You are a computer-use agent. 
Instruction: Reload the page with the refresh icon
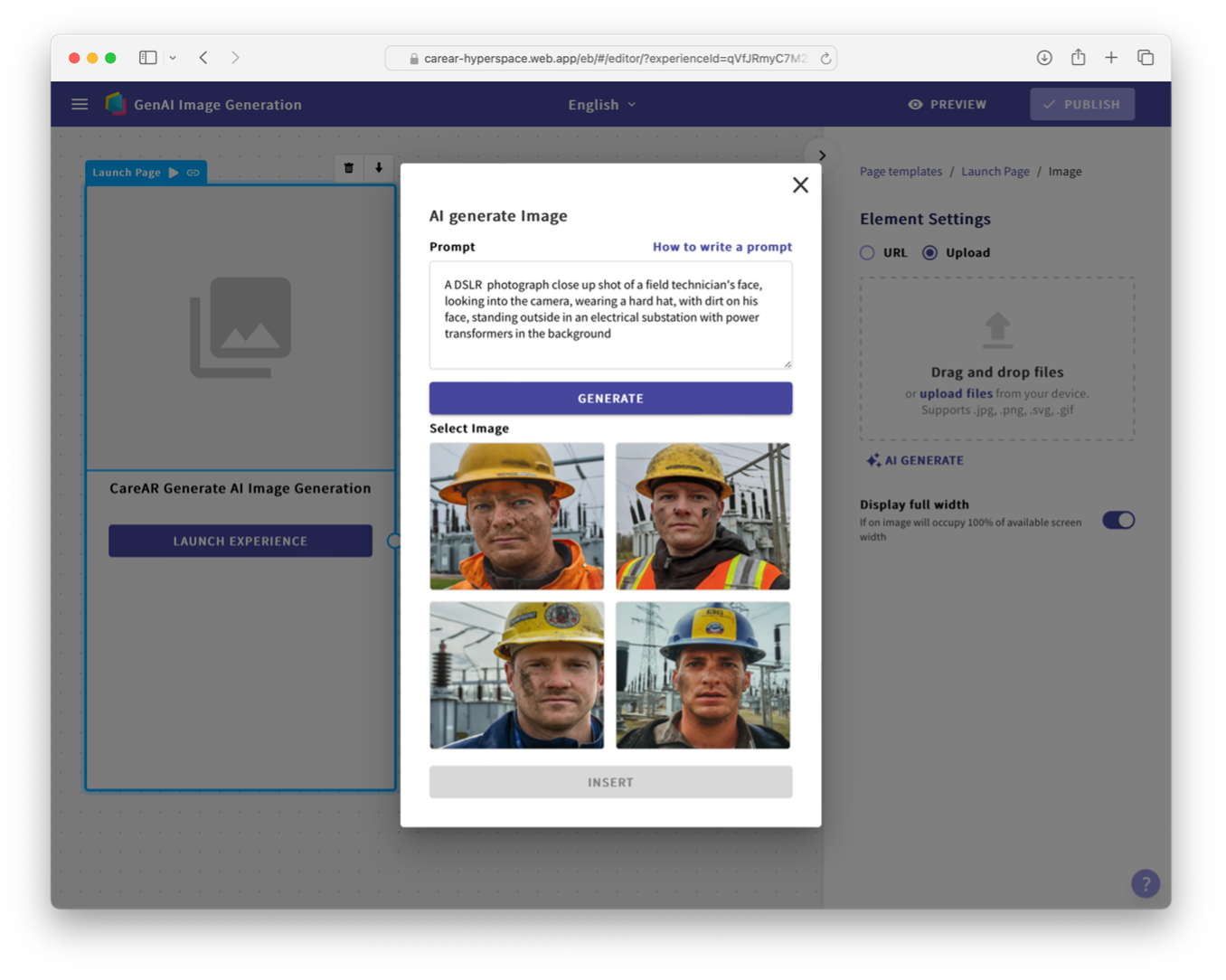point(825,59)
